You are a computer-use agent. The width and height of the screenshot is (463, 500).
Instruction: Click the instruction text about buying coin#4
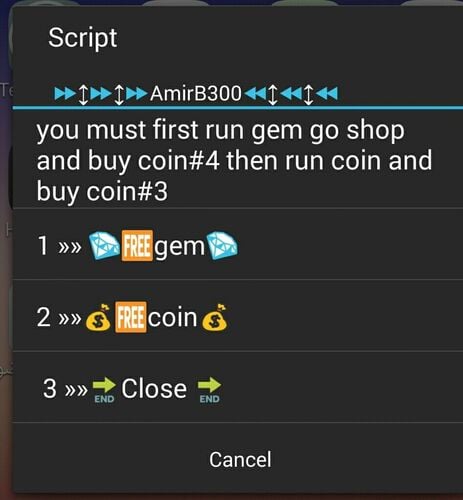(235, 161)
